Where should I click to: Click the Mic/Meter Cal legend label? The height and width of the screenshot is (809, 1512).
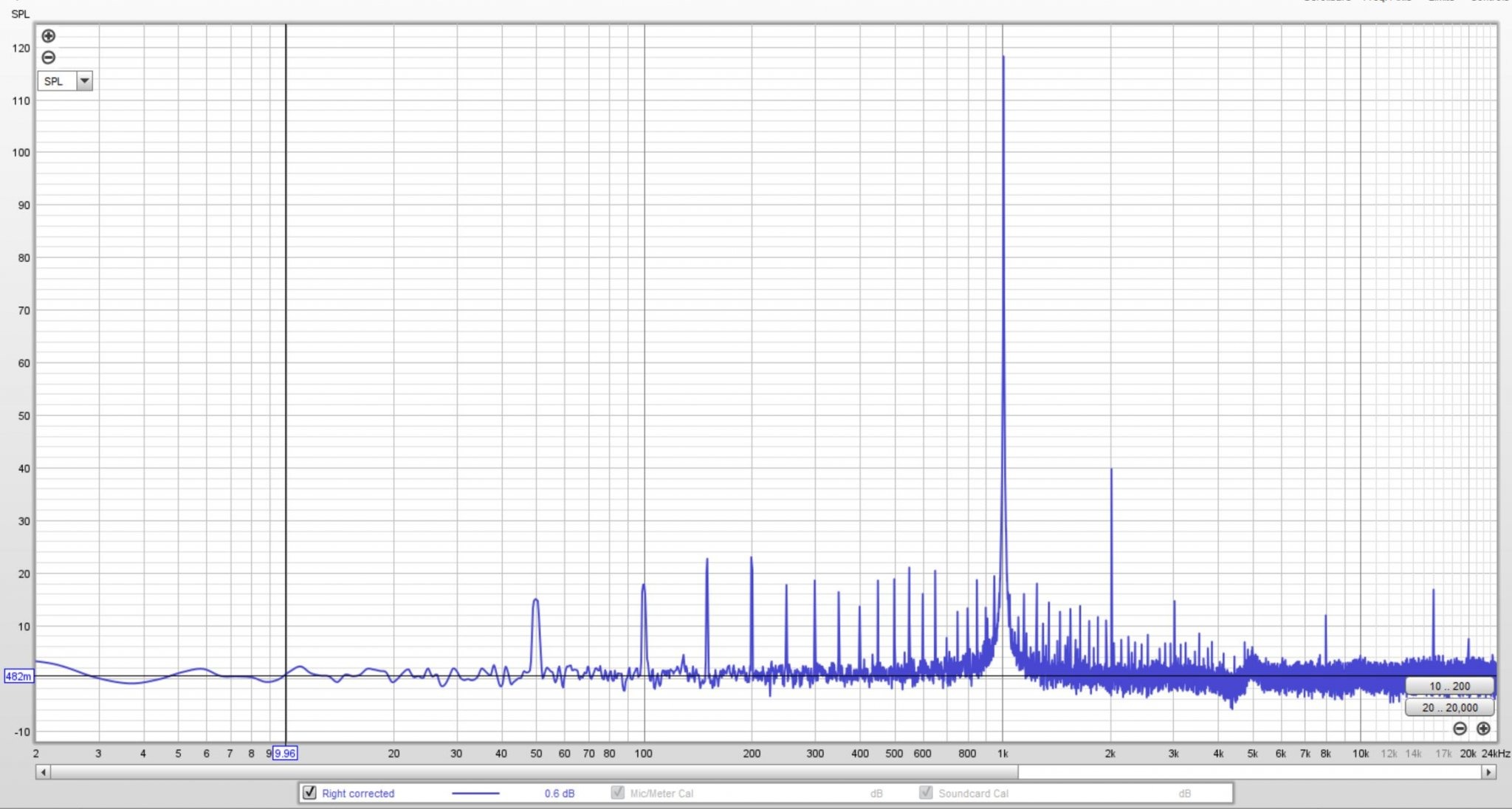661,793
